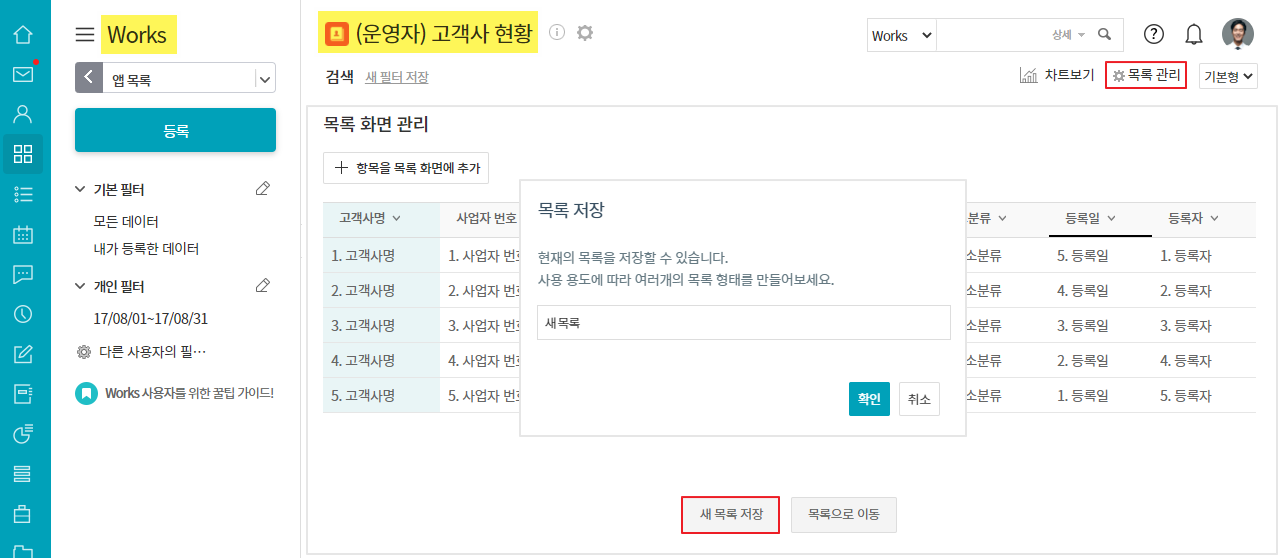Open Works search scope dropdown
The height and width of the screenshot is (558, 1282).
[901, 35]
